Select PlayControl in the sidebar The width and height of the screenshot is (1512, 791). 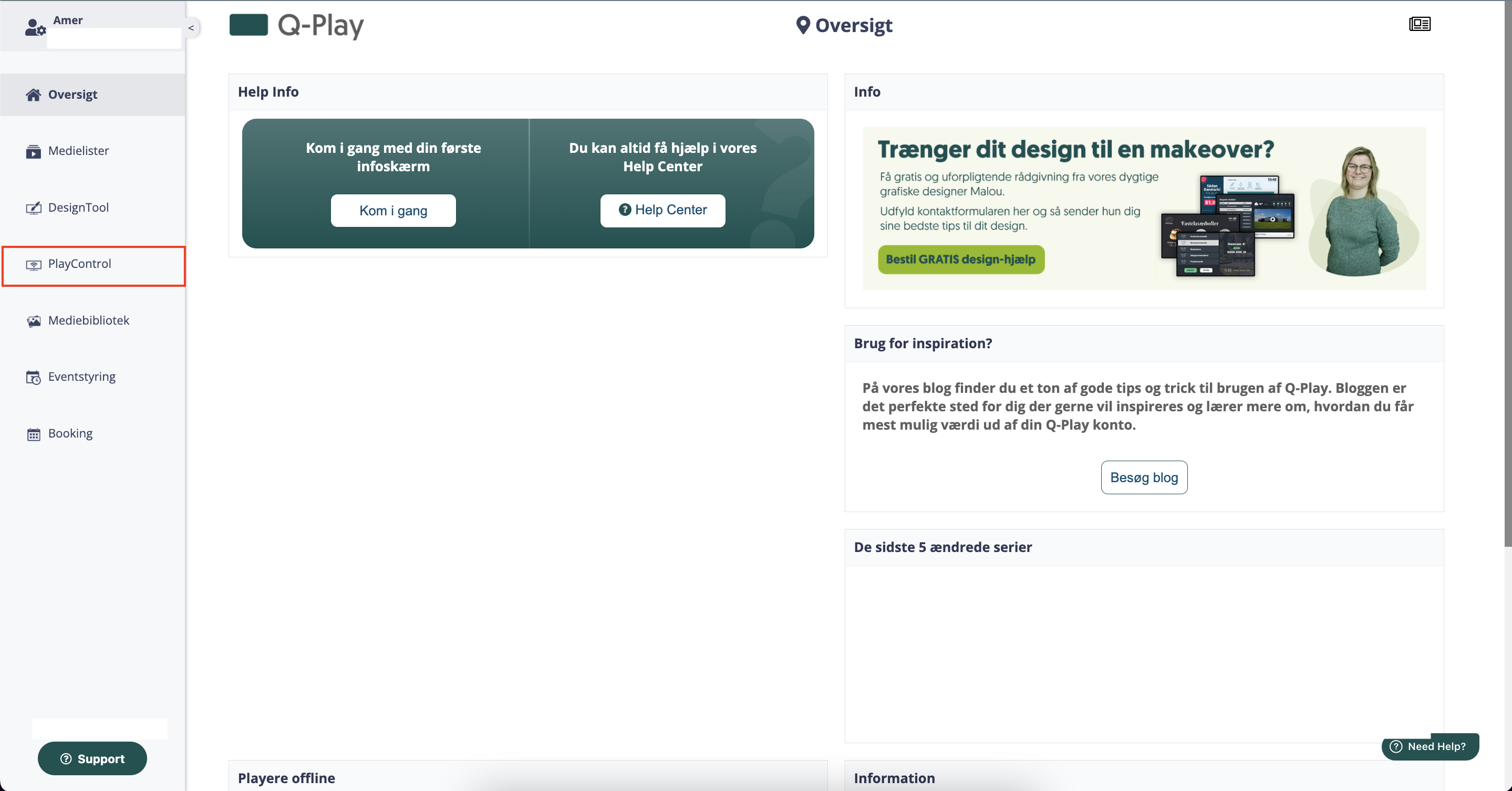coord(94,266)
